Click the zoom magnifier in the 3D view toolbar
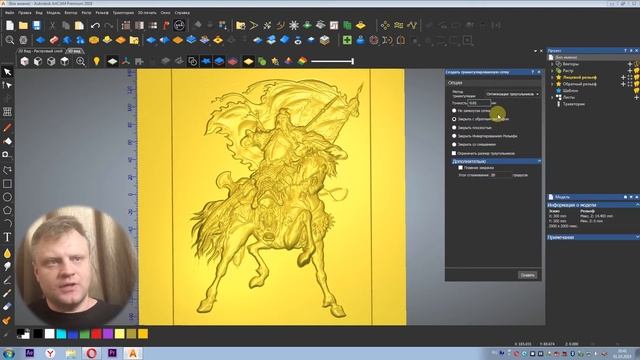Image resolution: width=640 pixels, height=360 pixels. click(80, 61)
